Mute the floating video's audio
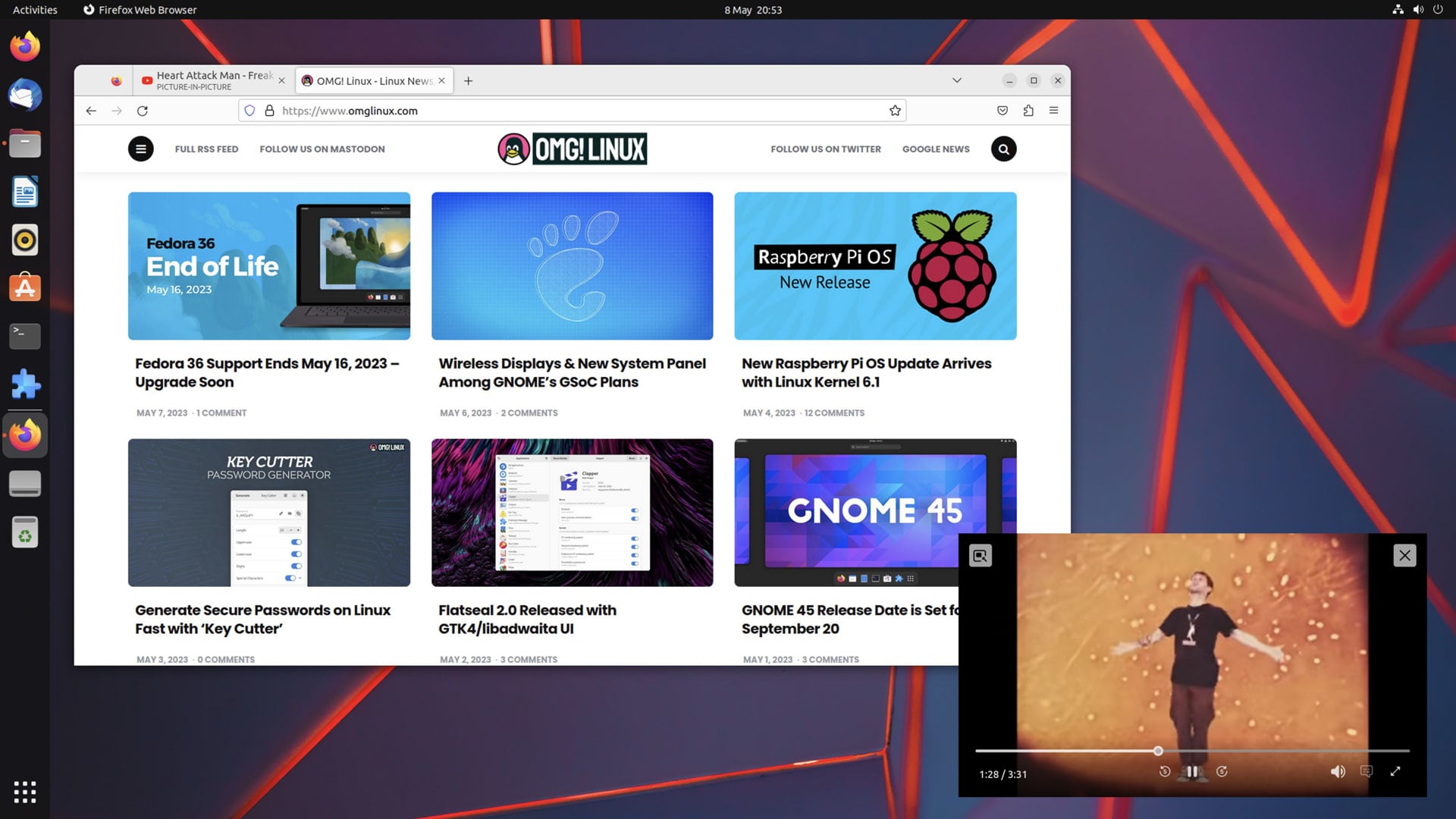Screen dimensions: 1456x819 (1337, 771)
